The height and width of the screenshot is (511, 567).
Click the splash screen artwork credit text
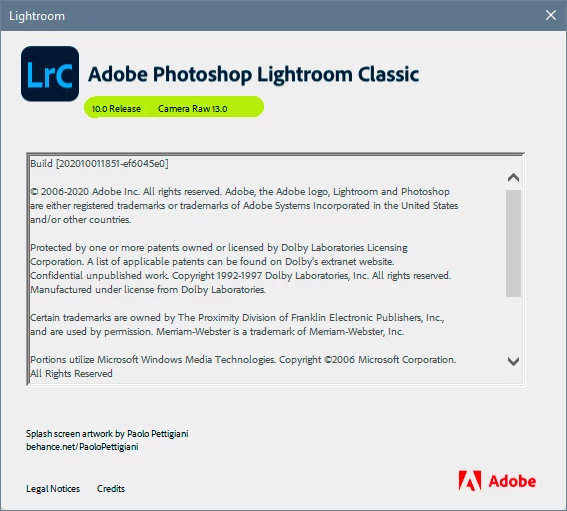click(107, 434)
